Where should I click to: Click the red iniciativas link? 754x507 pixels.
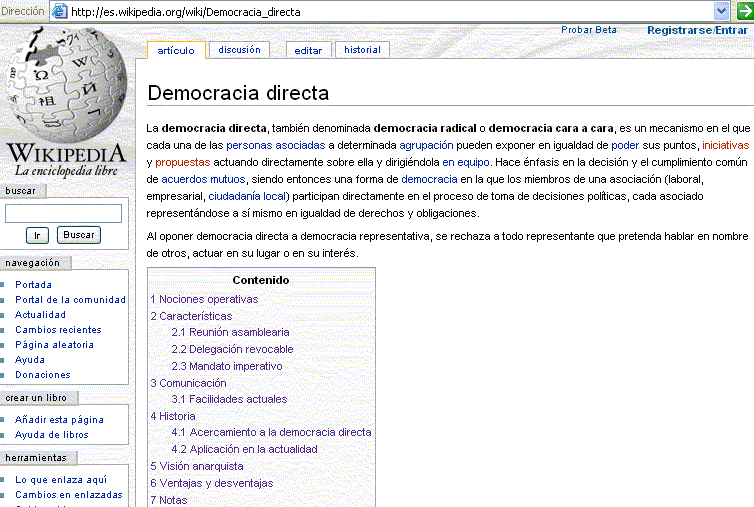(726, 145)
